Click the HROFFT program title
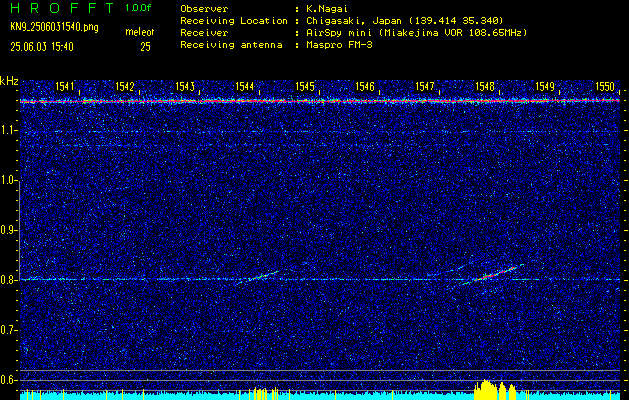Image resolution: width=629 pixels, height=400 pixels. point(63,8)
